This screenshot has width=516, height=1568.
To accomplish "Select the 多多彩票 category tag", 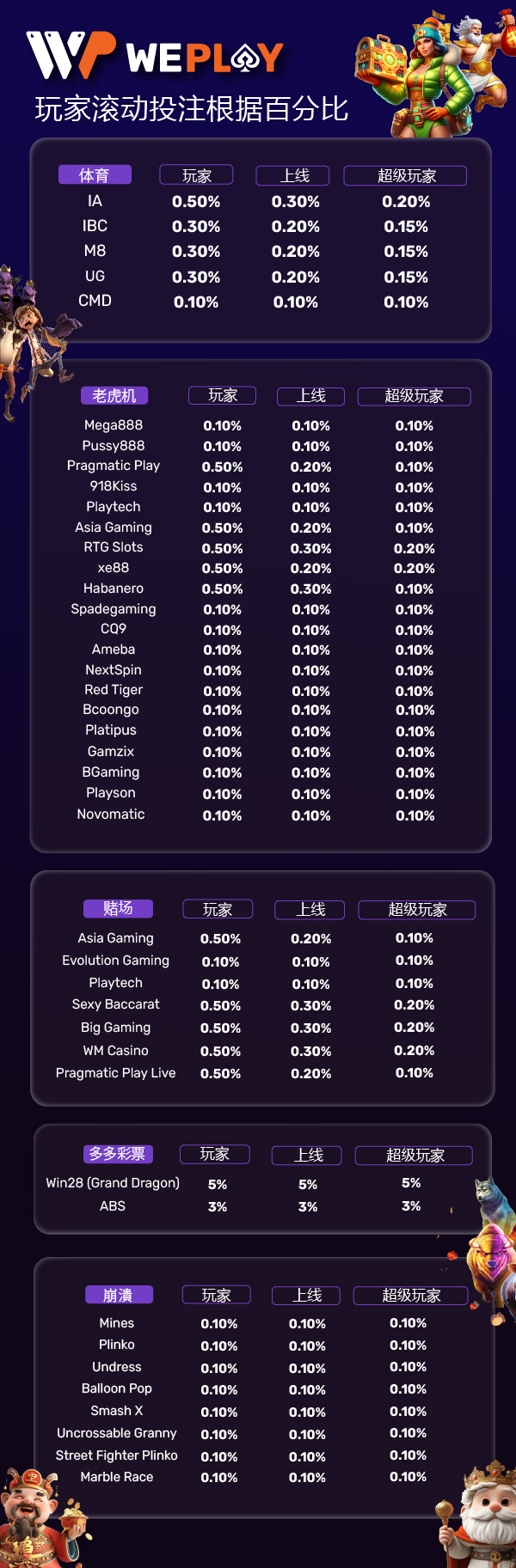I will click(x=117, y=1154).
